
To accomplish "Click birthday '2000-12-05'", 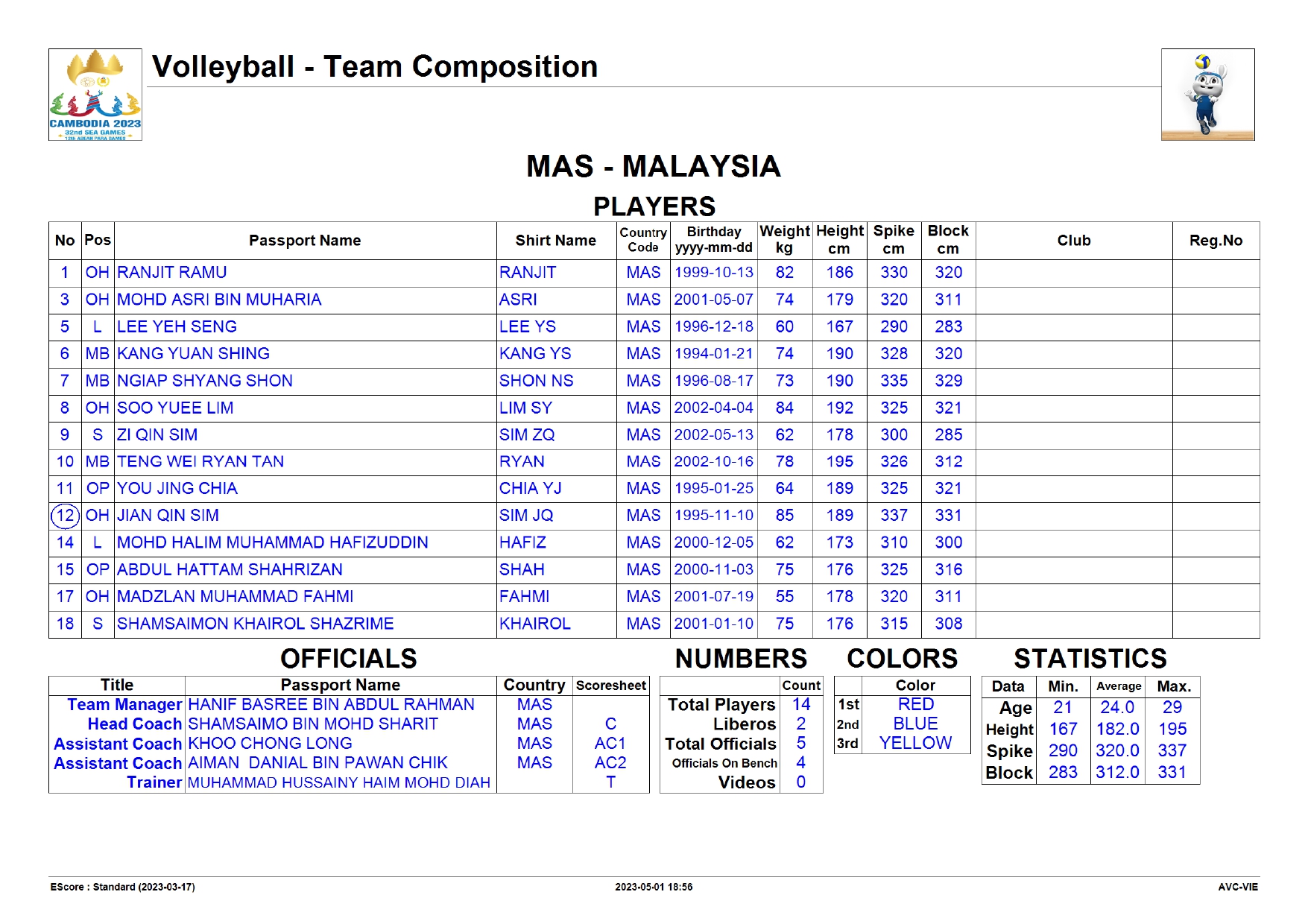I will point(714,542).
